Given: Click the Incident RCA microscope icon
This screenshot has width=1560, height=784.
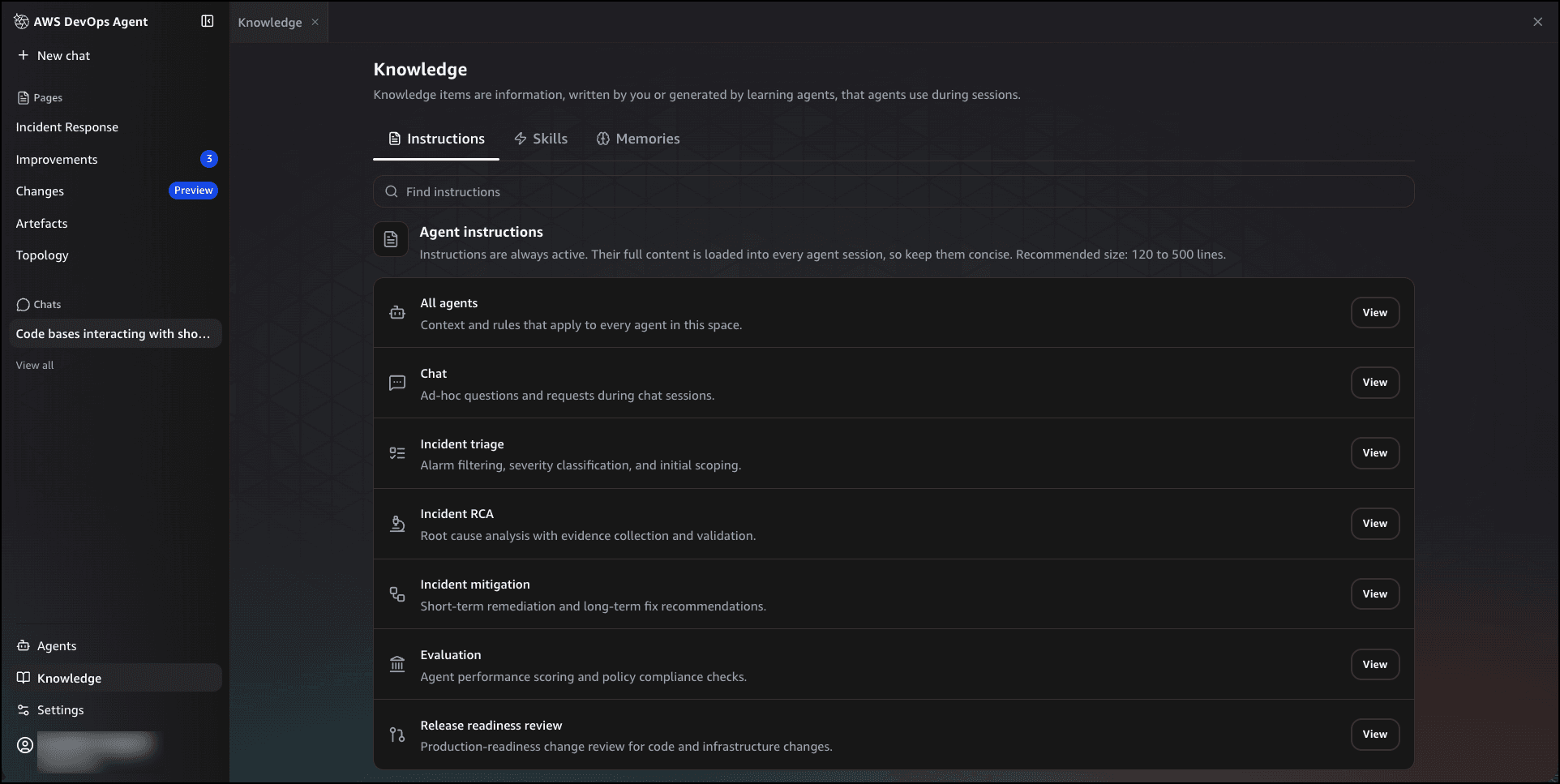Looking at the screenshot, I should coord(397,524).
